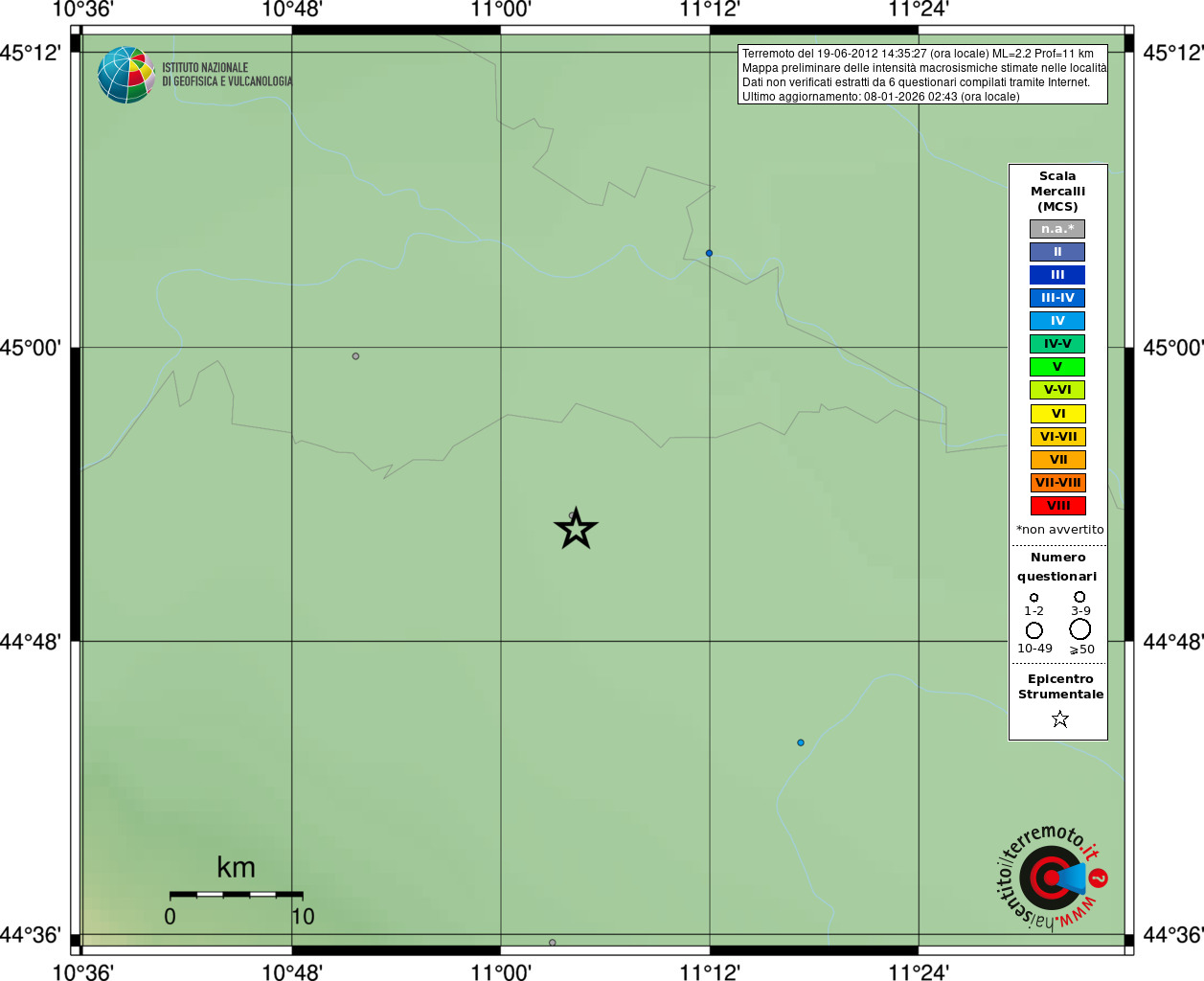Click the 1-2 questionnaires circle symbol
1204x981 pixels.
point(1034,598)
